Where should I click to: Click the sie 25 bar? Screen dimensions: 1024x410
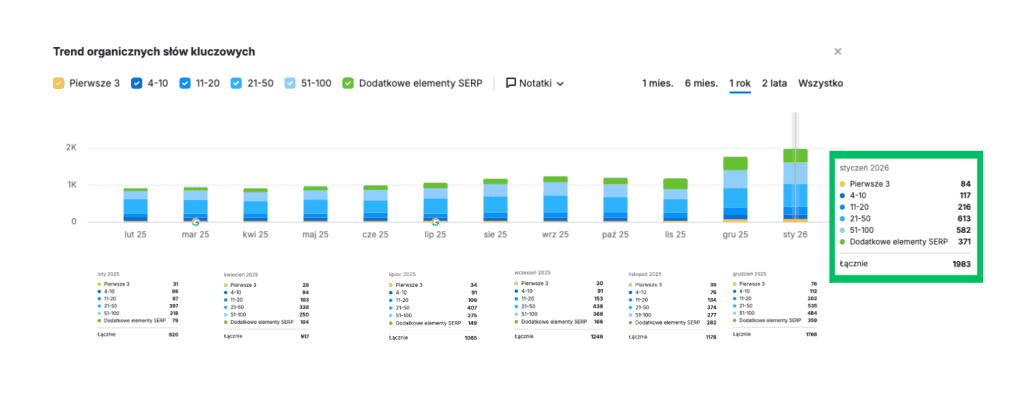[496, 200]
